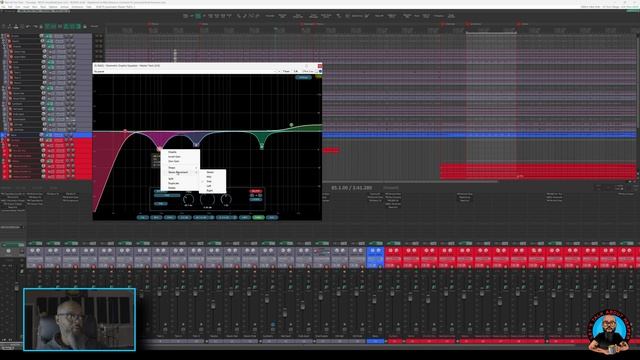This screenshot has width=640, height=360.
Task: Click the middle knob in EQ band panel
Action: coord(207,199)
